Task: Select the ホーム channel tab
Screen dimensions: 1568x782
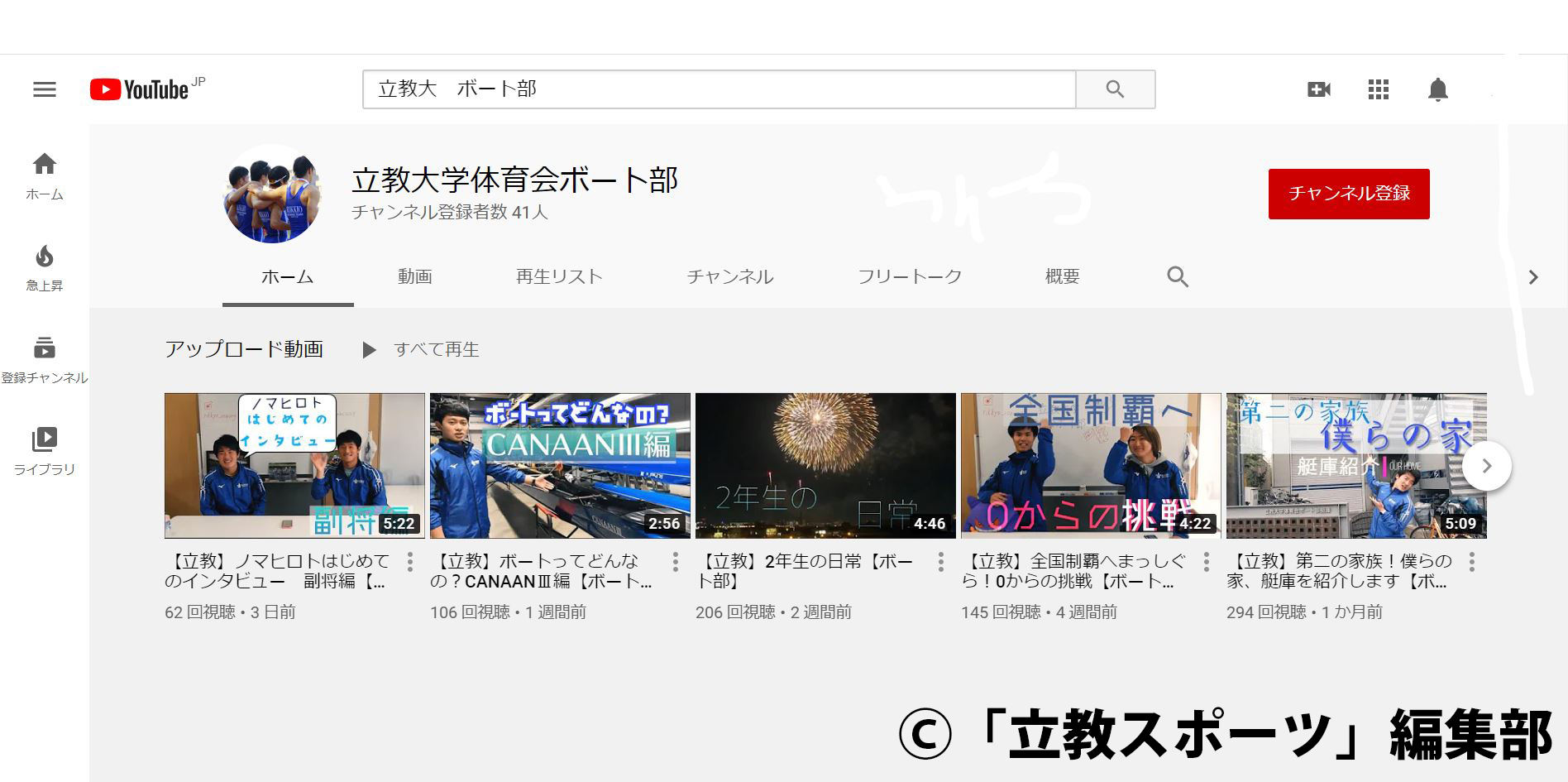Action: (288, 276)
